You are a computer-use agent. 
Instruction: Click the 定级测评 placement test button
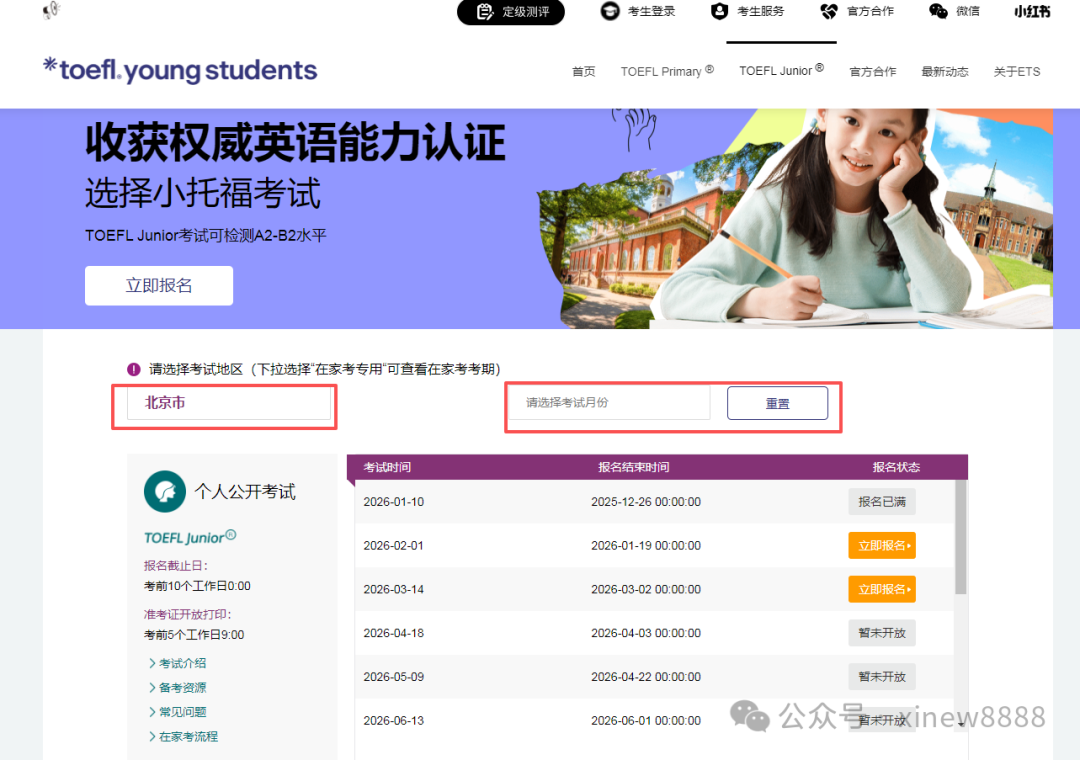(x=511, y=12)
